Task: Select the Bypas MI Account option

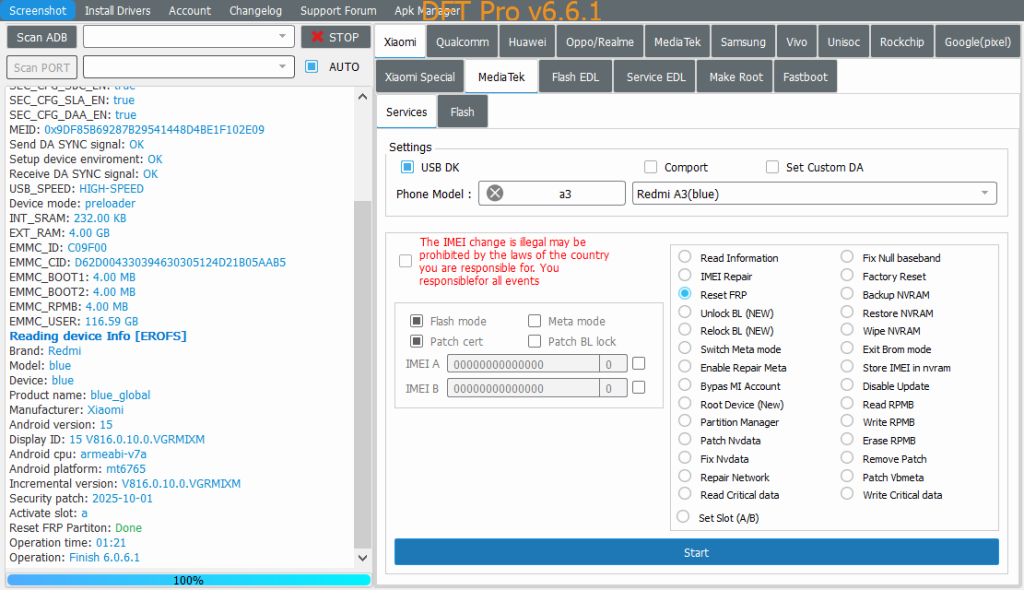Action: (684, 385)
